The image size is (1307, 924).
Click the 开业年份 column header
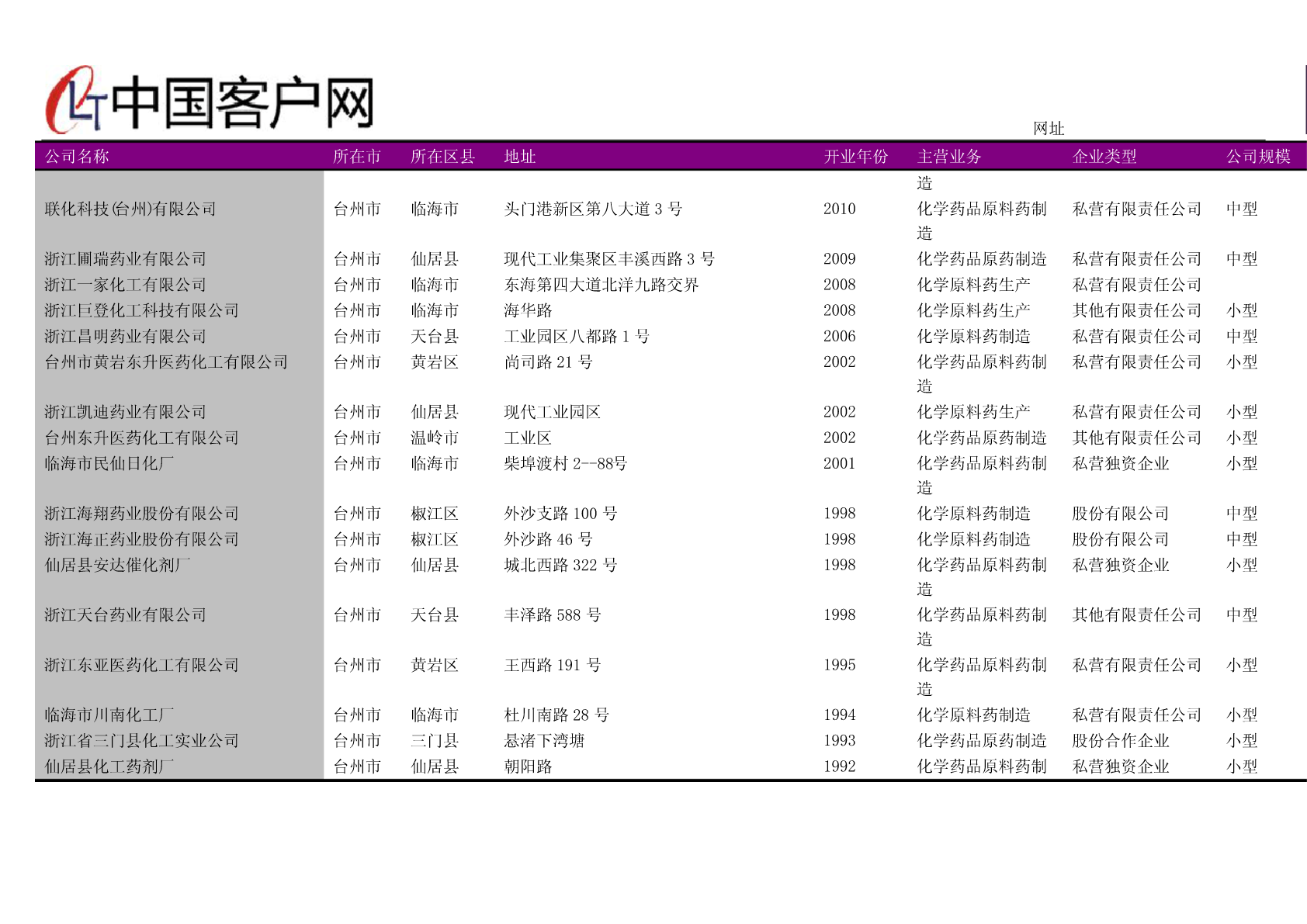click(856, 157)
